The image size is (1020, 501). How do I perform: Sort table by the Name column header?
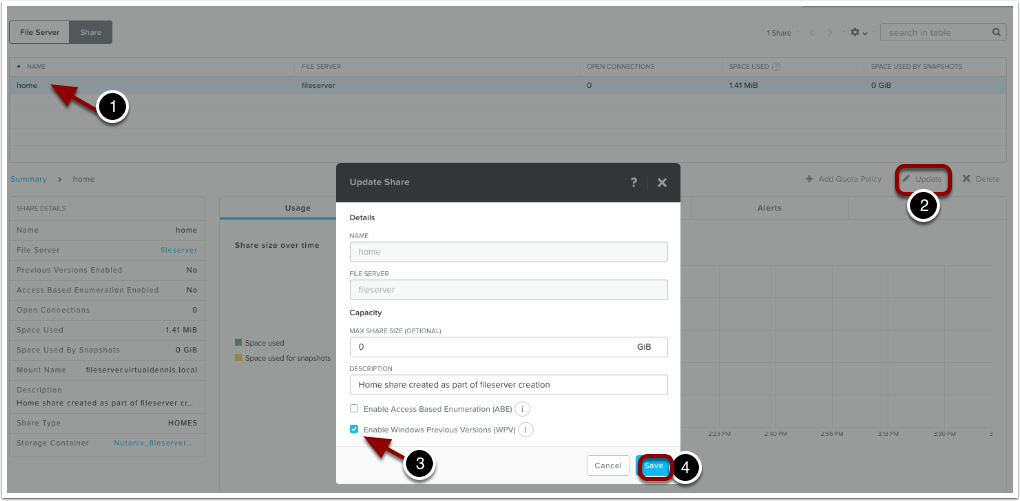pos(36,67)
